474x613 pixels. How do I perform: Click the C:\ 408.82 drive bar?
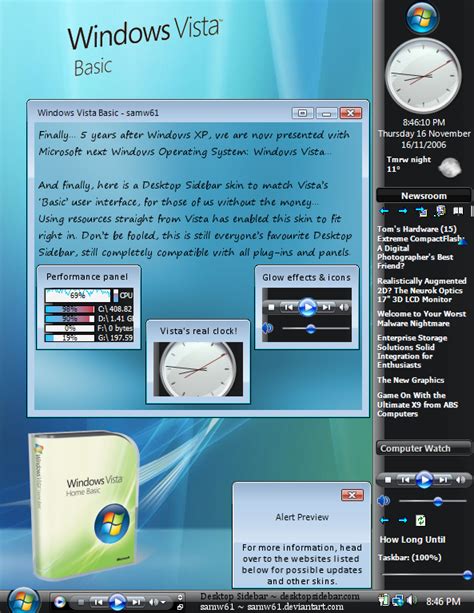[x=70, y=310]
